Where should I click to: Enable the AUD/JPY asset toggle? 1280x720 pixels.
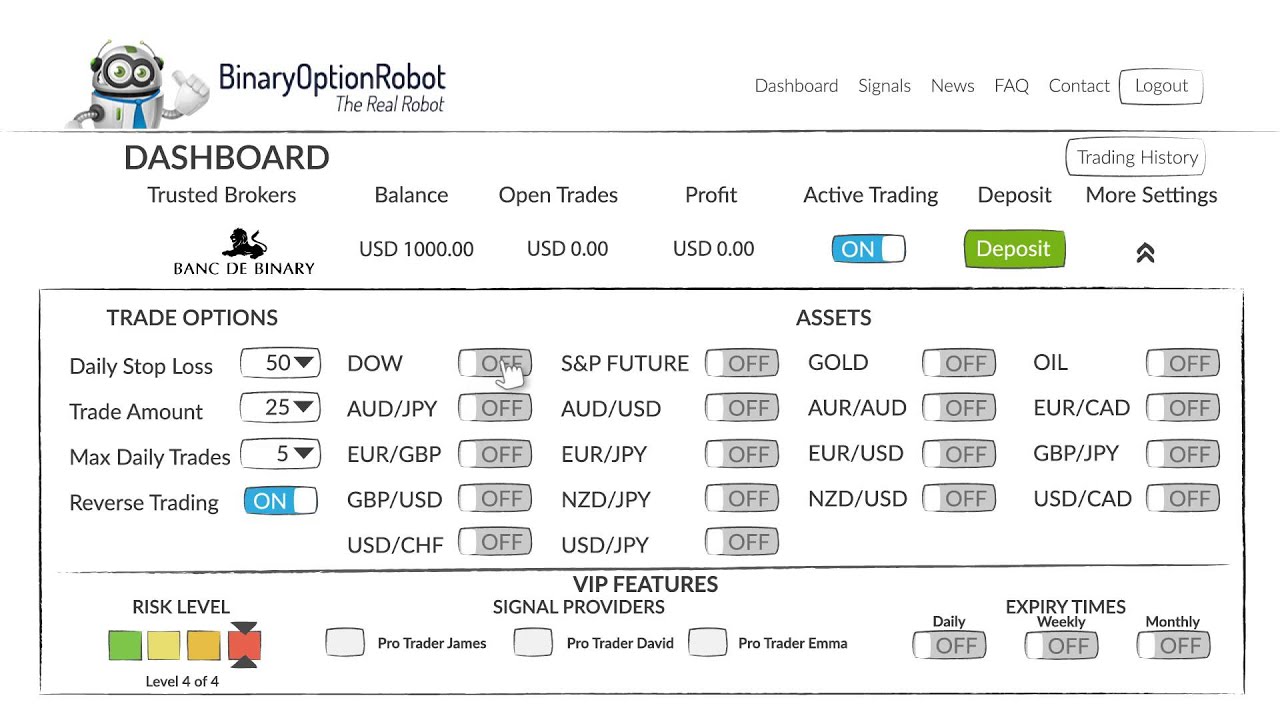point(494,408)
